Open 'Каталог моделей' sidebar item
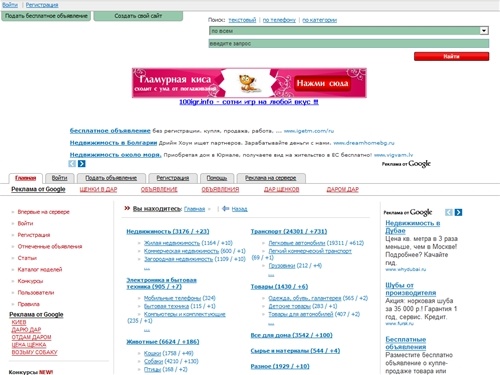Screen dimensions: 500x375 point(40,269)
